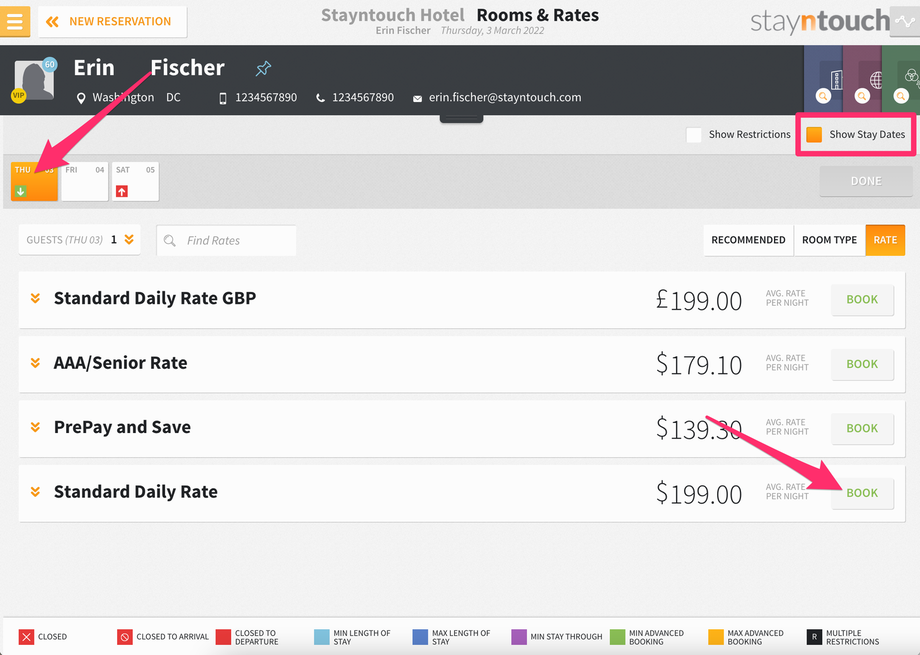Expand the AAA/Senior Rate row

(x=36, y=363)
